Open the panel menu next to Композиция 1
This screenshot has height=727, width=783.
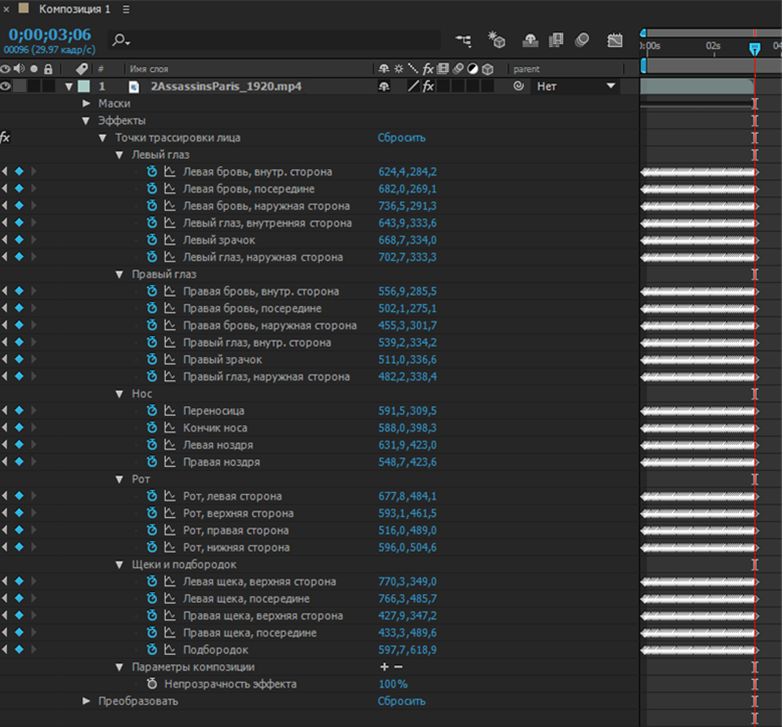point(125,9)
